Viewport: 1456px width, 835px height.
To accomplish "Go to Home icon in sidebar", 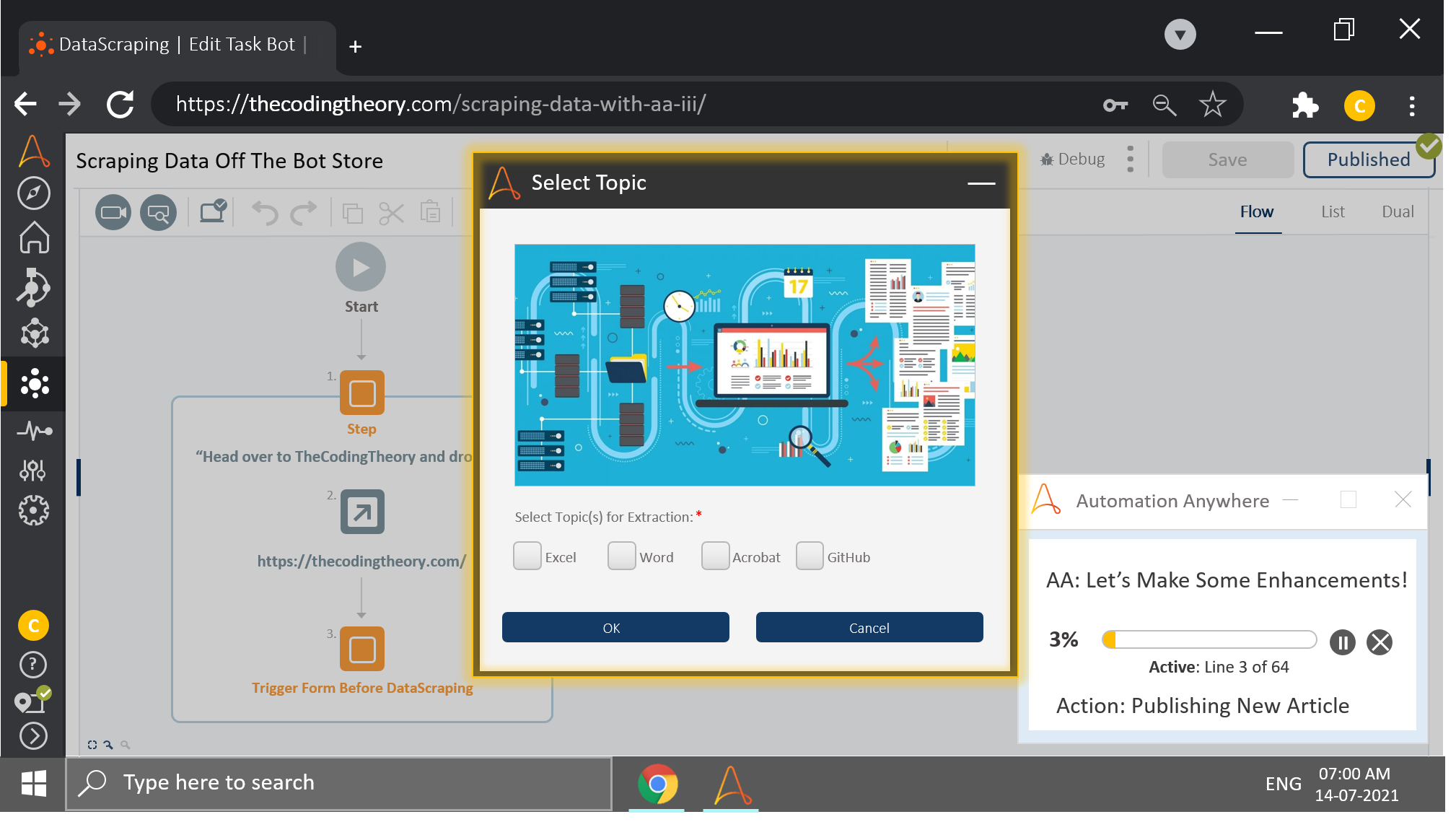I will pos(34,237).
